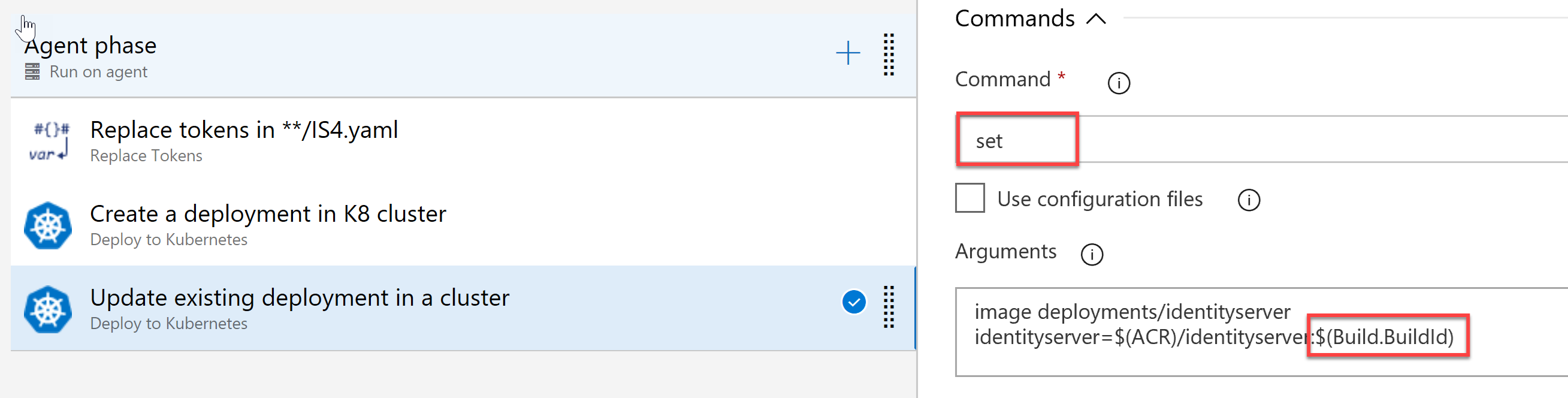Image resolution: width=1568 pixels, height=398 pixels.
Task: Click the blue checkmark on the selected task
Action: (x=853, y=302)
